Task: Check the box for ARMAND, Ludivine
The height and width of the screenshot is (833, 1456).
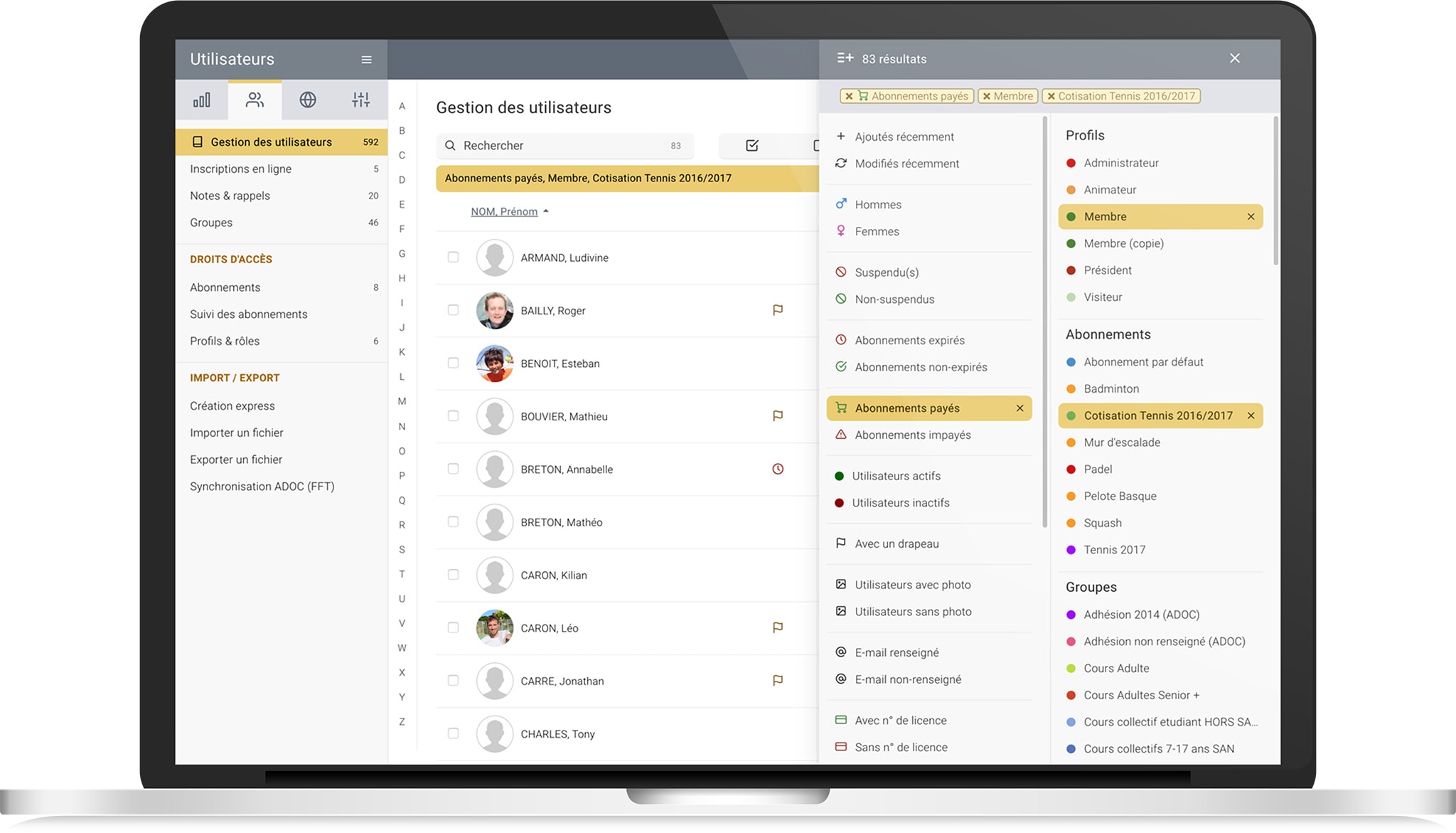Action: 453,258
